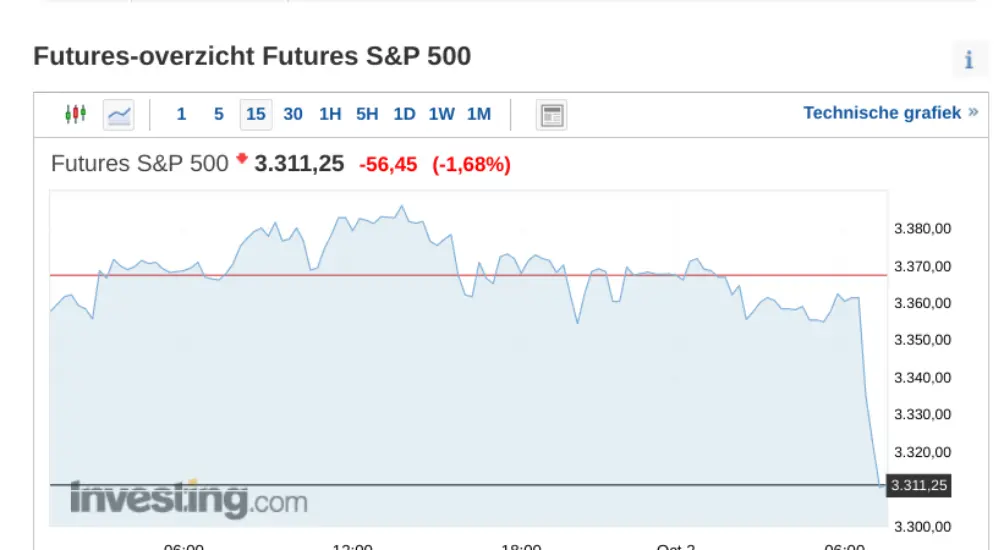Image resolution: width=1004 pixels, height=550 pixels.
Task: Click the investing.com watermark logo
Action: coord(189,499)
